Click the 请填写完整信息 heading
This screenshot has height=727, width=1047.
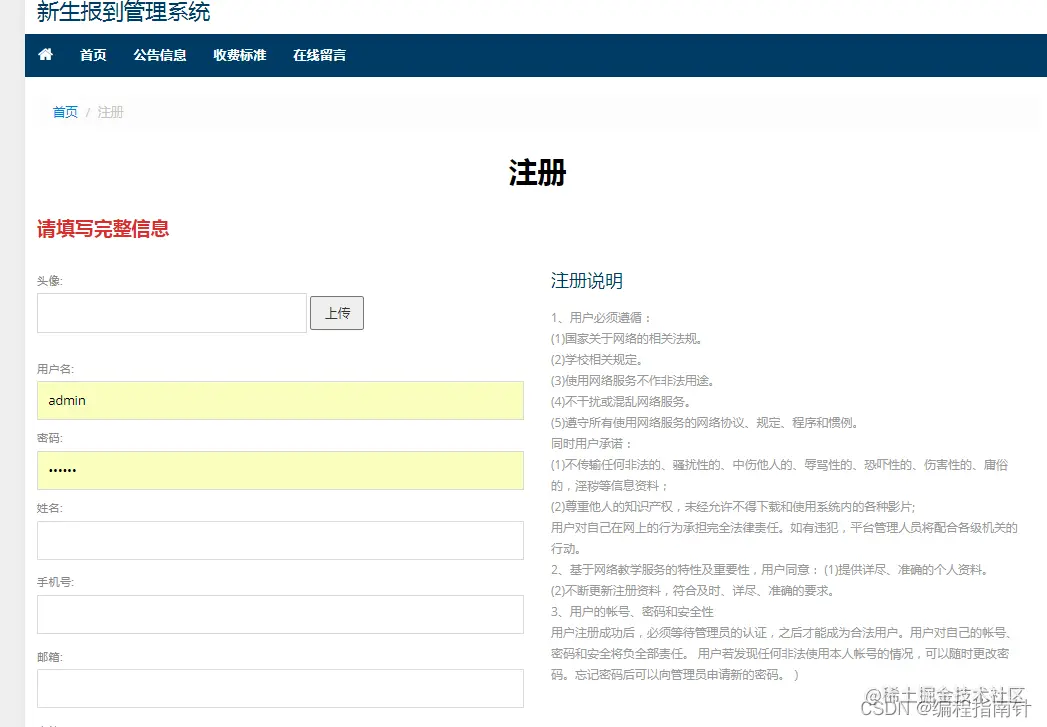point(103,229)
